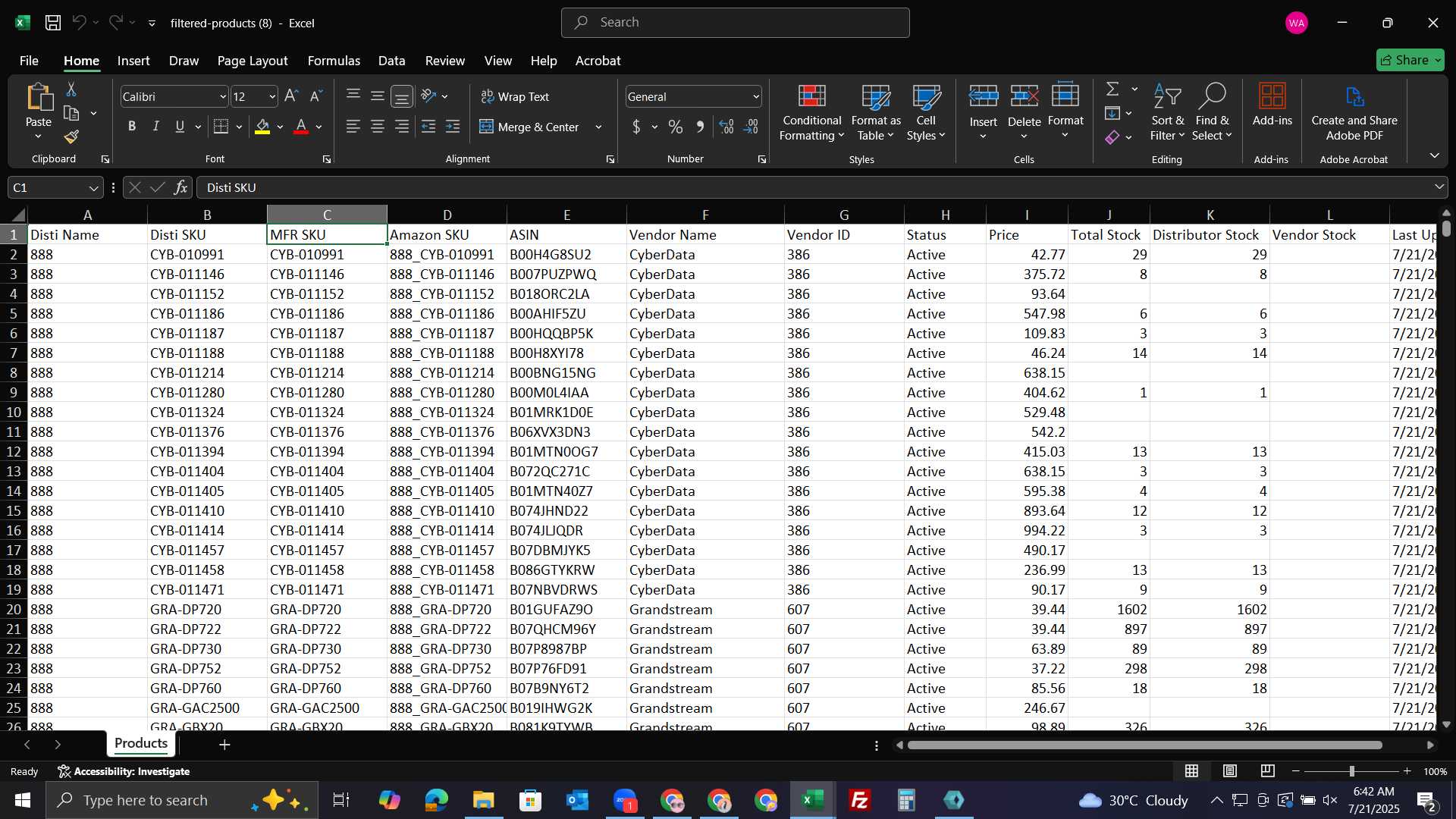This screenshot has width=1456, height=819.
Task: Open the font name dropdown Calibri
Action: [223, 97]
